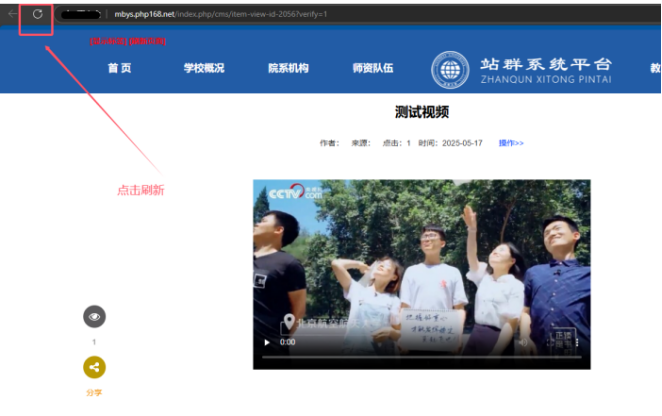Play the video with the play button
Image resolution: width=662 pixels, height=416 pixels.
[267, 342]
